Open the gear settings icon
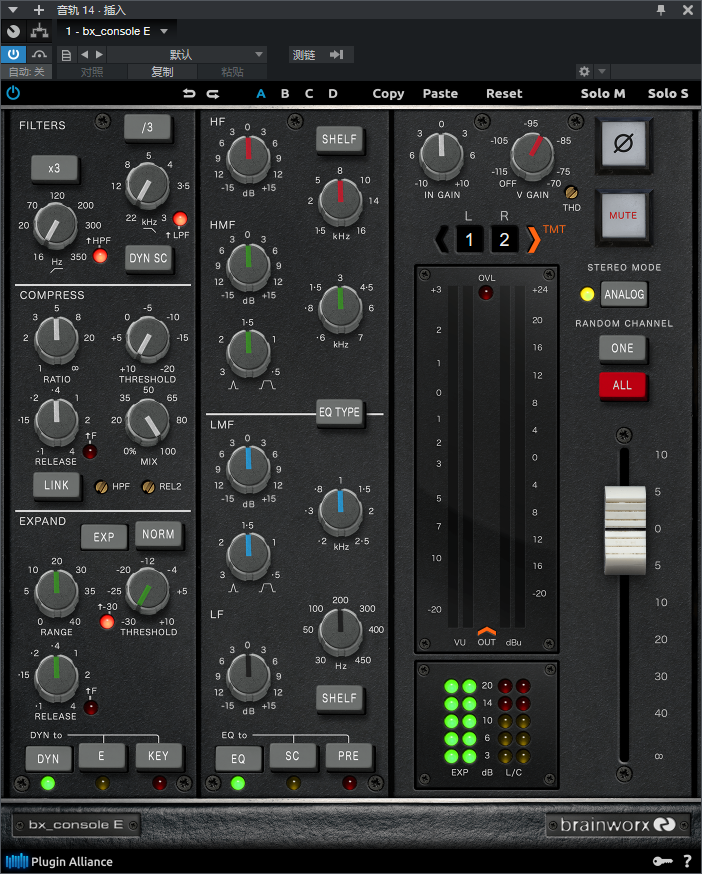702x874 pixels. pyautogui.click(x=584, y=71)
